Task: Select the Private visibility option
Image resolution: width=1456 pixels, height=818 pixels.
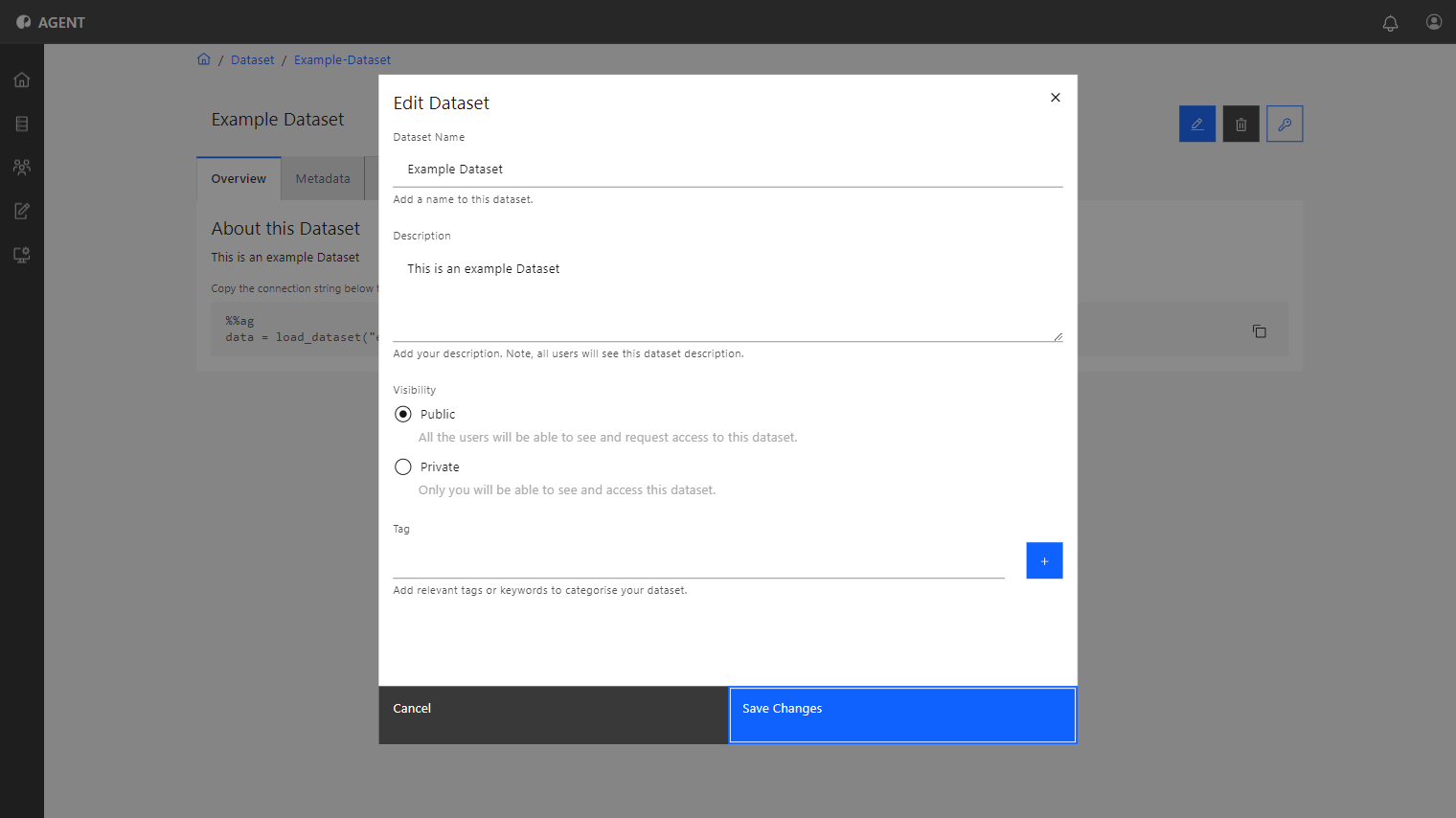Action: point(403,466)
